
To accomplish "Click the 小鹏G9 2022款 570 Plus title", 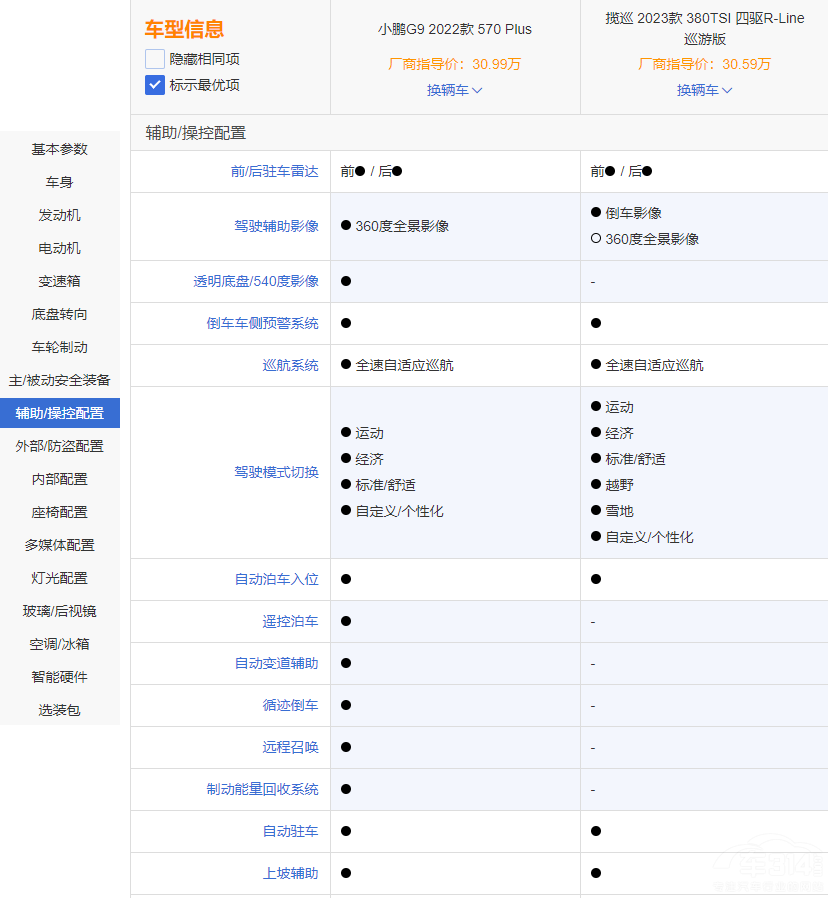I will 455,29.
